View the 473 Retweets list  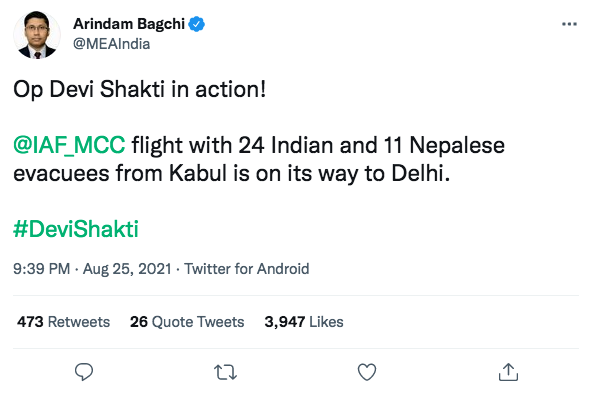64,322
